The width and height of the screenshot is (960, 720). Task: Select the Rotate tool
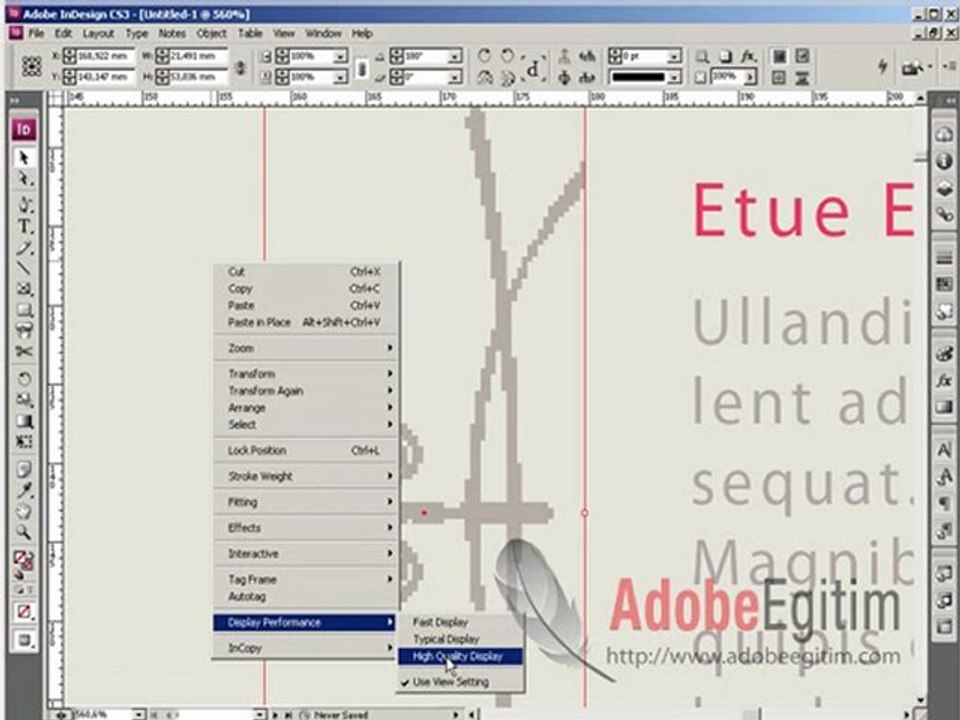[x=24, y=378]
